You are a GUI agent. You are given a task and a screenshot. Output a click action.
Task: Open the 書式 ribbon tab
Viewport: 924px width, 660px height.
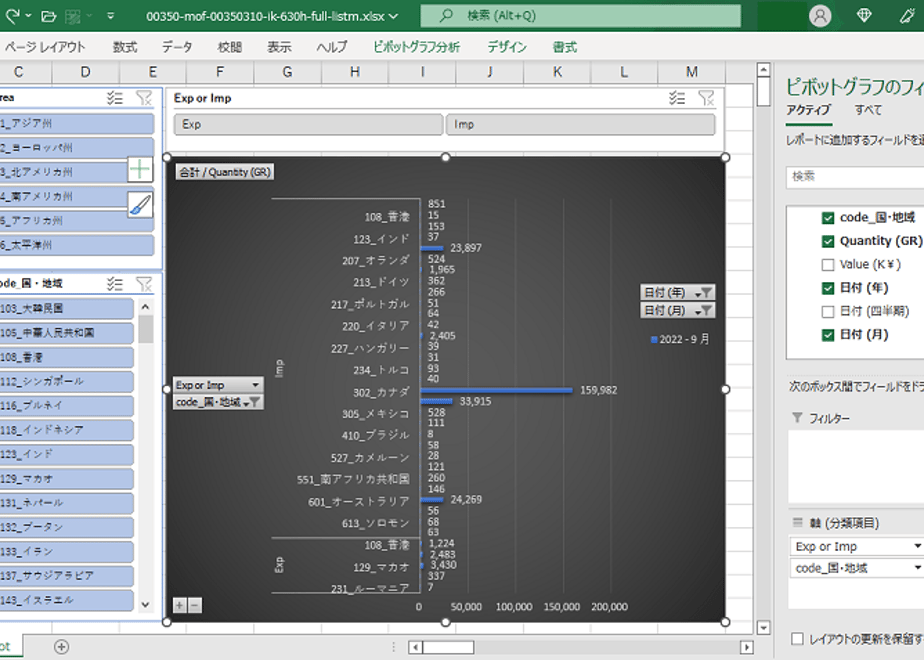(x=565, y=47)
